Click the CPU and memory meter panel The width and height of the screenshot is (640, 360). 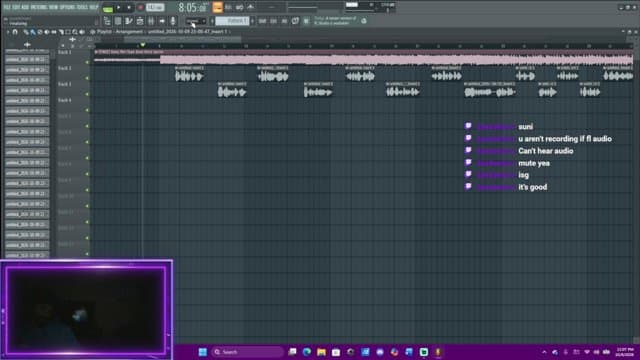click(x=371, y=7)
